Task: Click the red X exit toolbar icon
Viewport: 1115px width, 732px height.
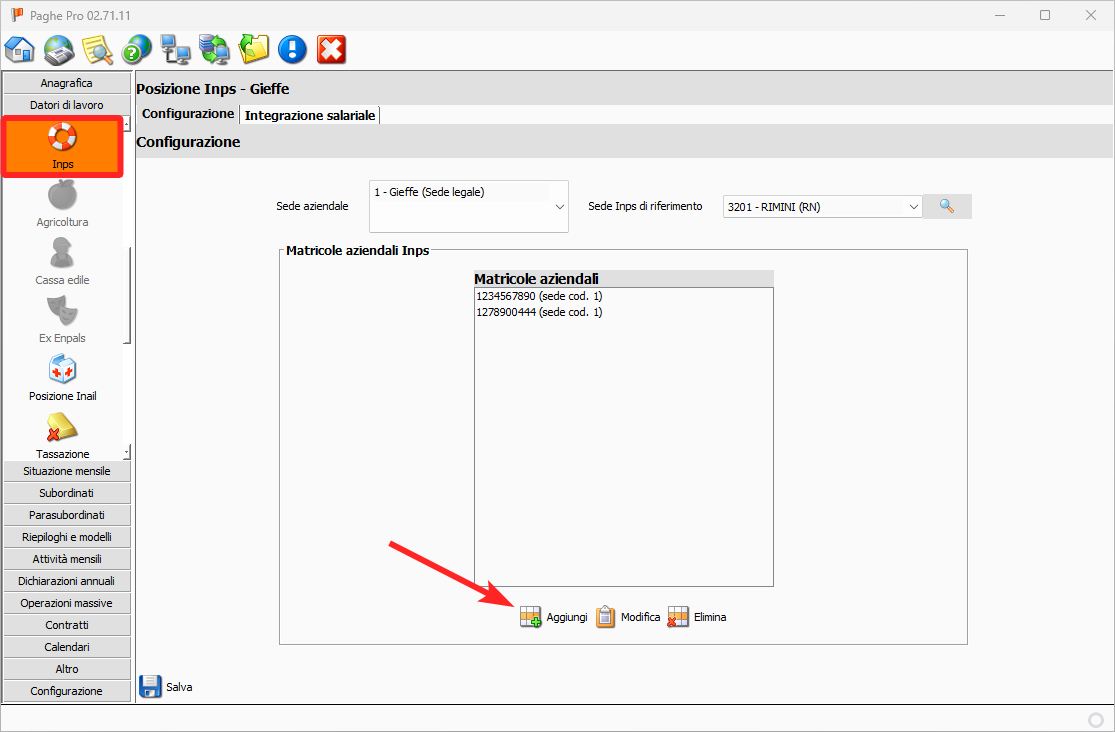Action: point(331,49)
